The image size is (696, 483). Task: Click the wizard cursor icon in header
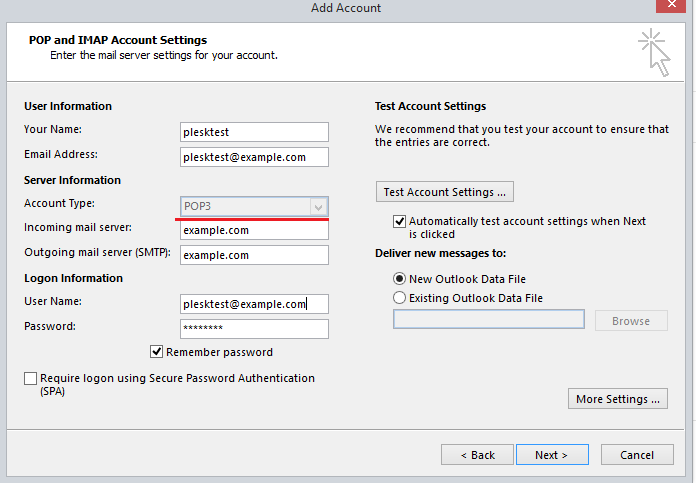[655, 52]
